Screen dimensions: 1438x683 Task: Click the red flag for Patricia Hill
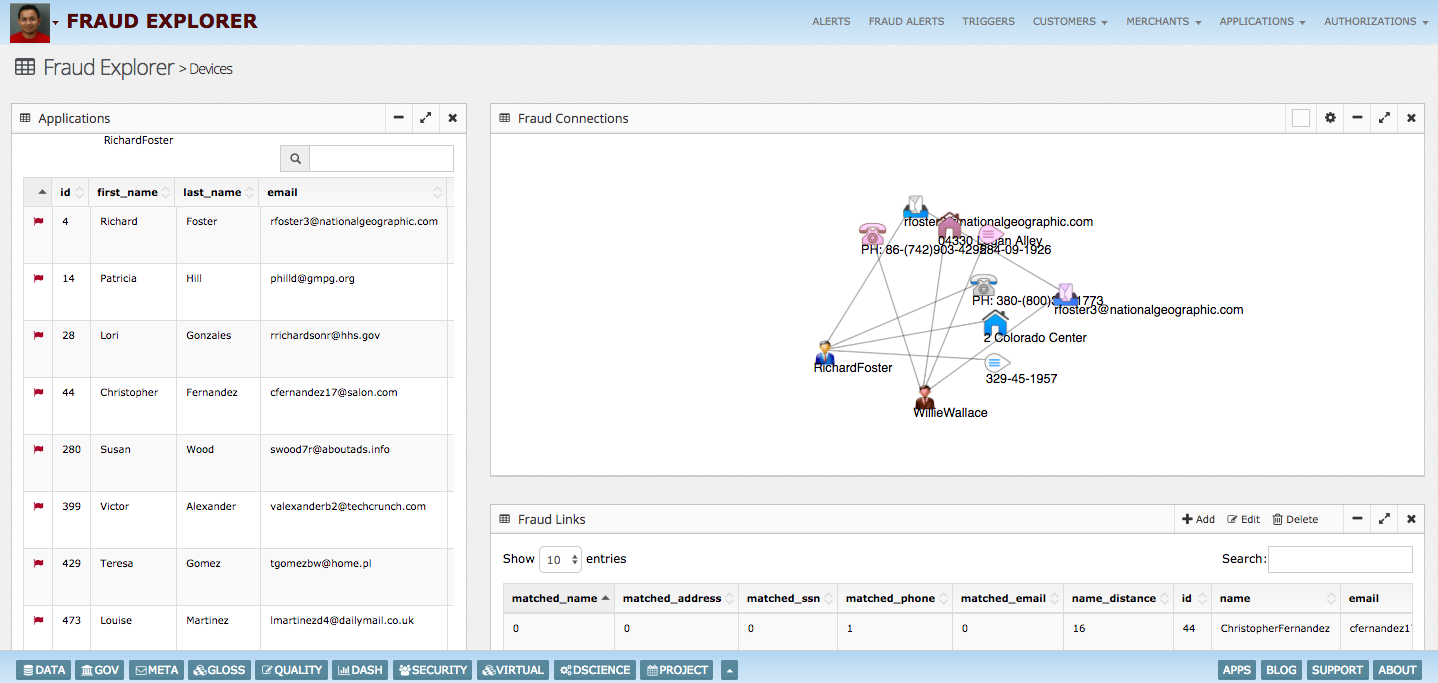click(x=39, y=279)
